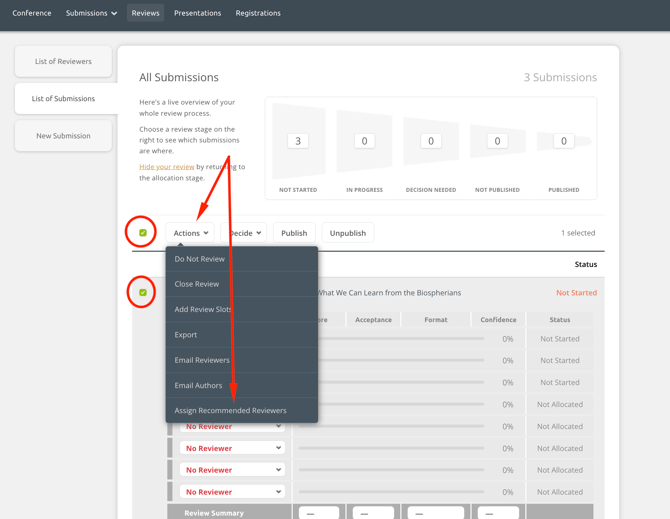Image resolution: width=670 pixels, height=519 pixels.
Task: Follow the 'Hide your review' link
Action: [x=167, y=167]
